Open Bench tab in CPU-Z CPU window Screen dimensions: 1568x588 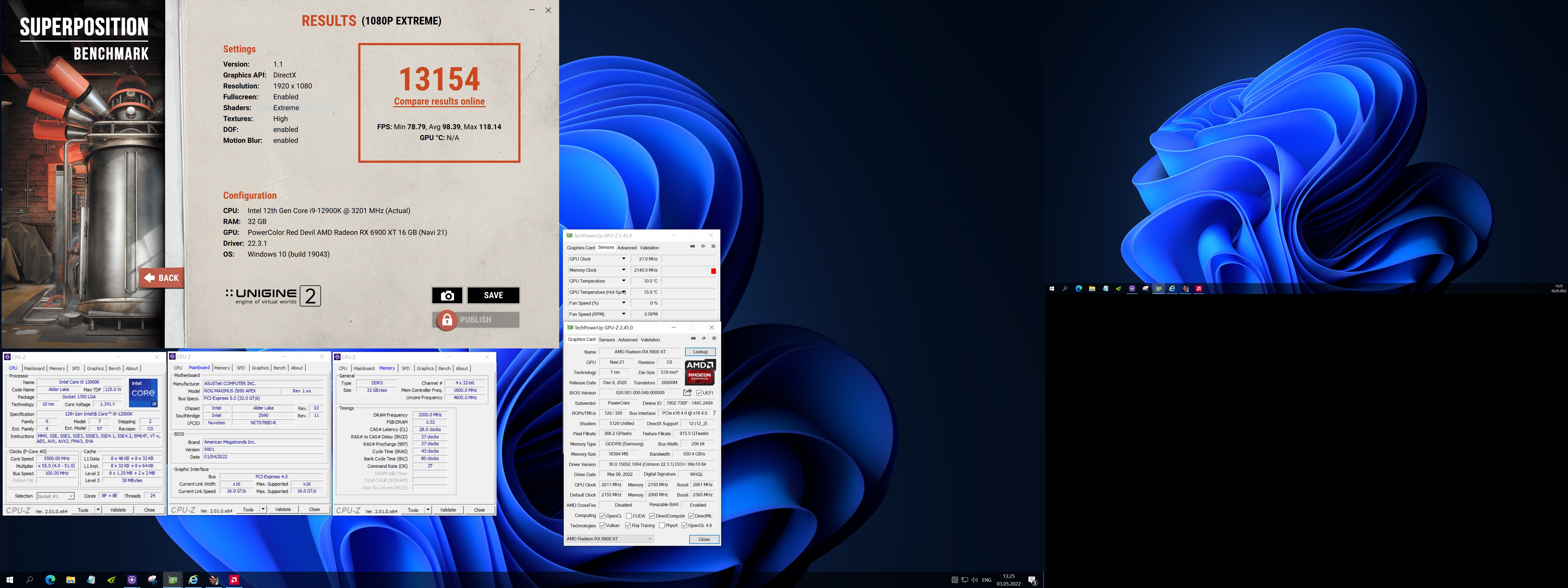[x=114, y=368]
